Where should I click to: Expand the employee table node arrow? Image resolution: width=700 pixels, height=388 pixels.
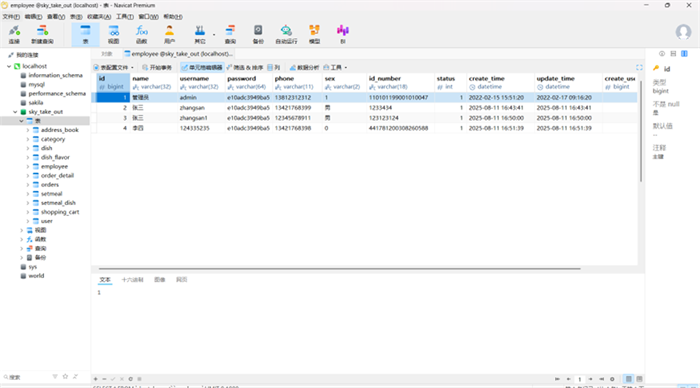[x=28, y=167]
